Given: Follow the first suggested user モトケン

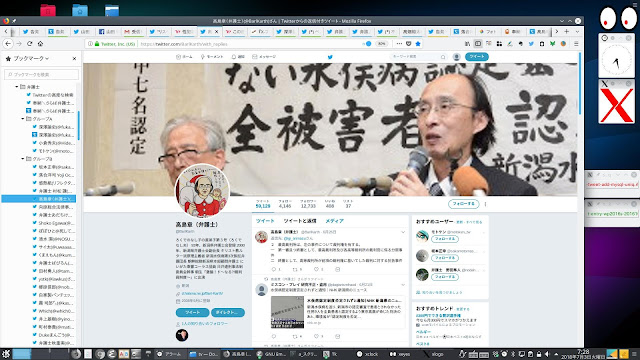Looking at the screenshot, I should [445, 239].
